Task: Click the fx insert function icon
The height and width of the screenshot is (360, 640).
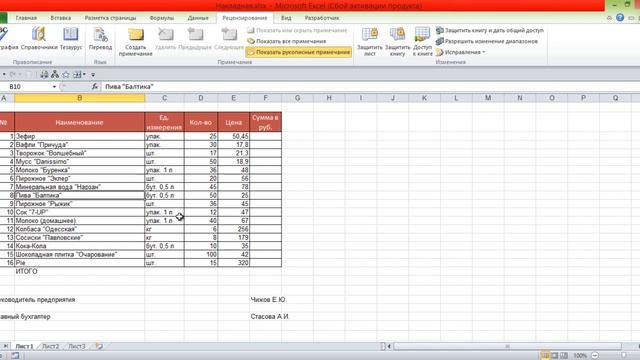Action: point(95,87)
